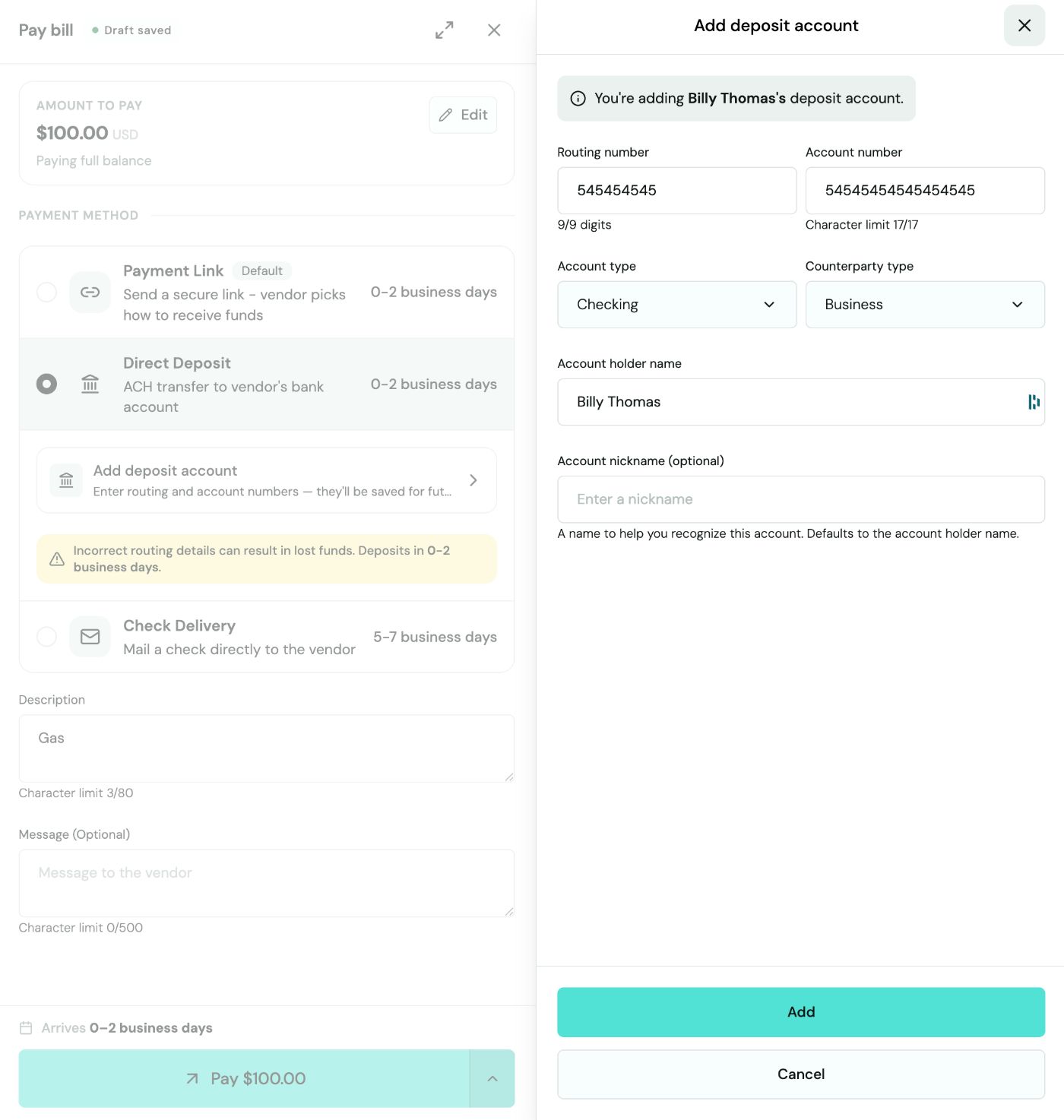Screen dimensions: 1064x1120
Task: Click the Account number field
Action: (925, 191)
